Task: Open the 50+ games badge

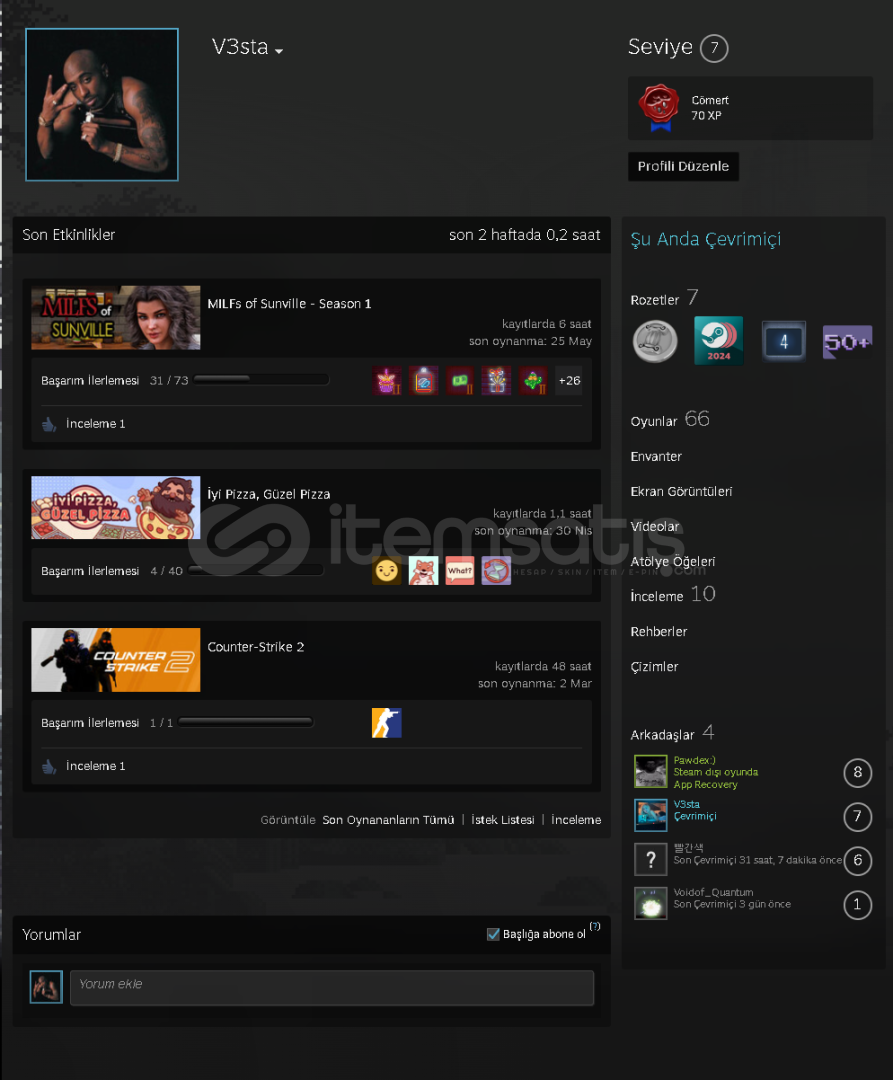Action: point(848,342)
